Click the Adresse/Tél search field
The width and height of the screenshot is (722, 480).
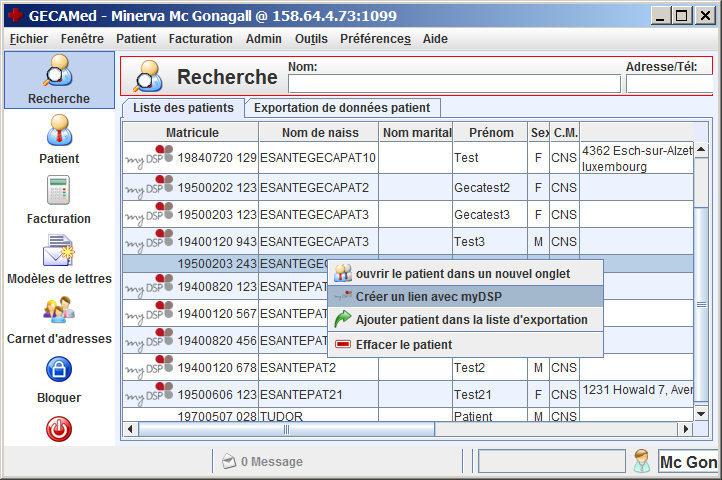click(x=668, y=83)
